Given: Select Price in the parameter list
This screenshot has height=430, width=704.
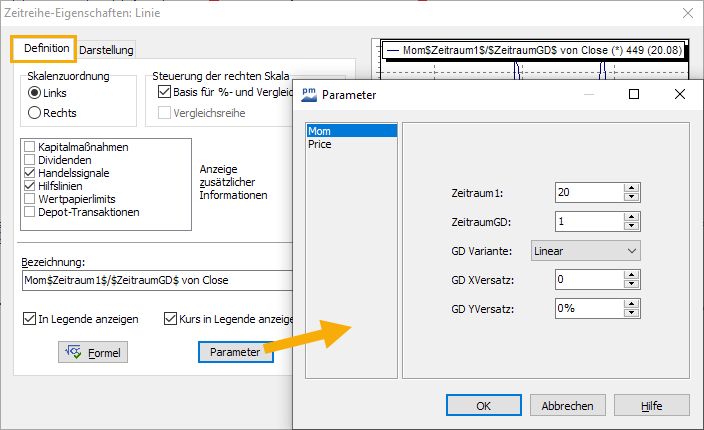Looking at the screenshot, I should pos(320,144).
